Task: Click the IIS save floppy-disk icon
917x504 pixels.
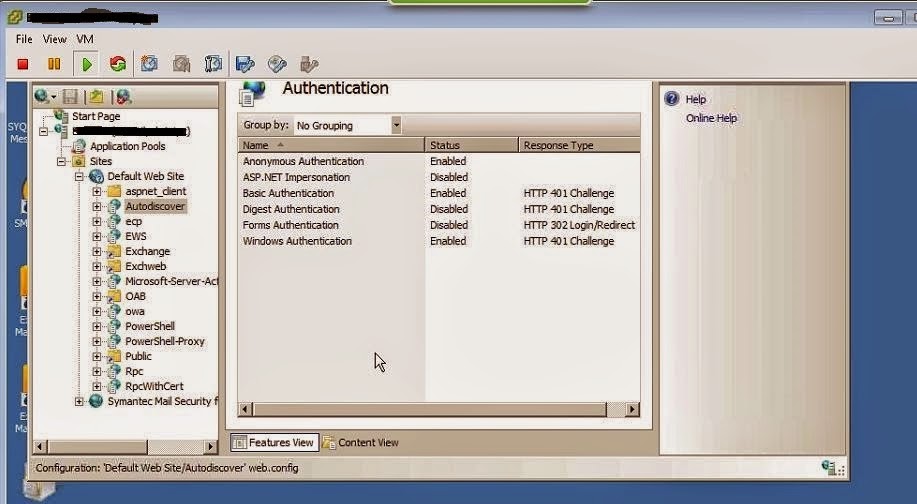Action: [x=71, y=96]
